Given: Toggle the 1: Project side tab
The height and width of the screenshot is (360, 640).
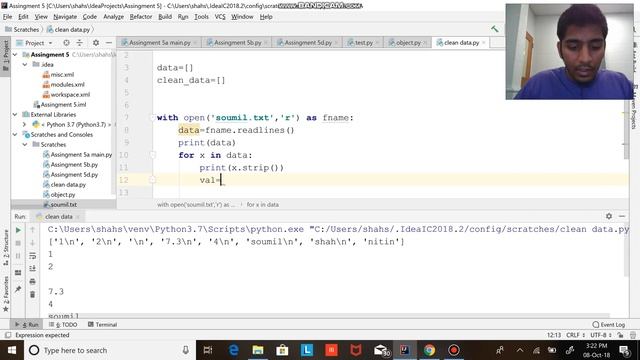Looking at the screenshot, I should 5,55.
